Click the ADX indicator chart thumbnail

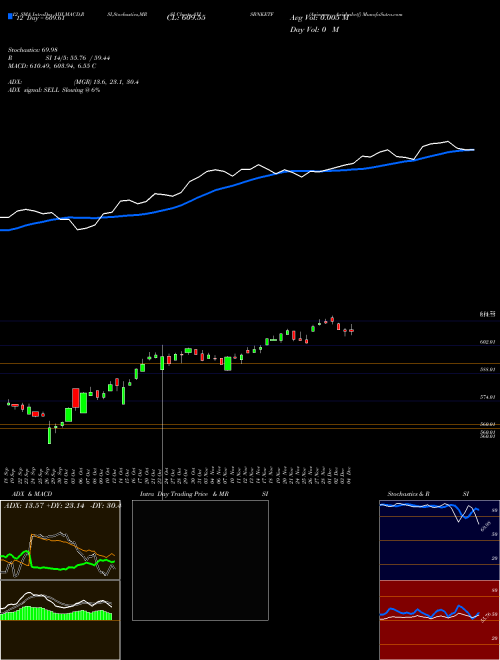pos(60,540)
